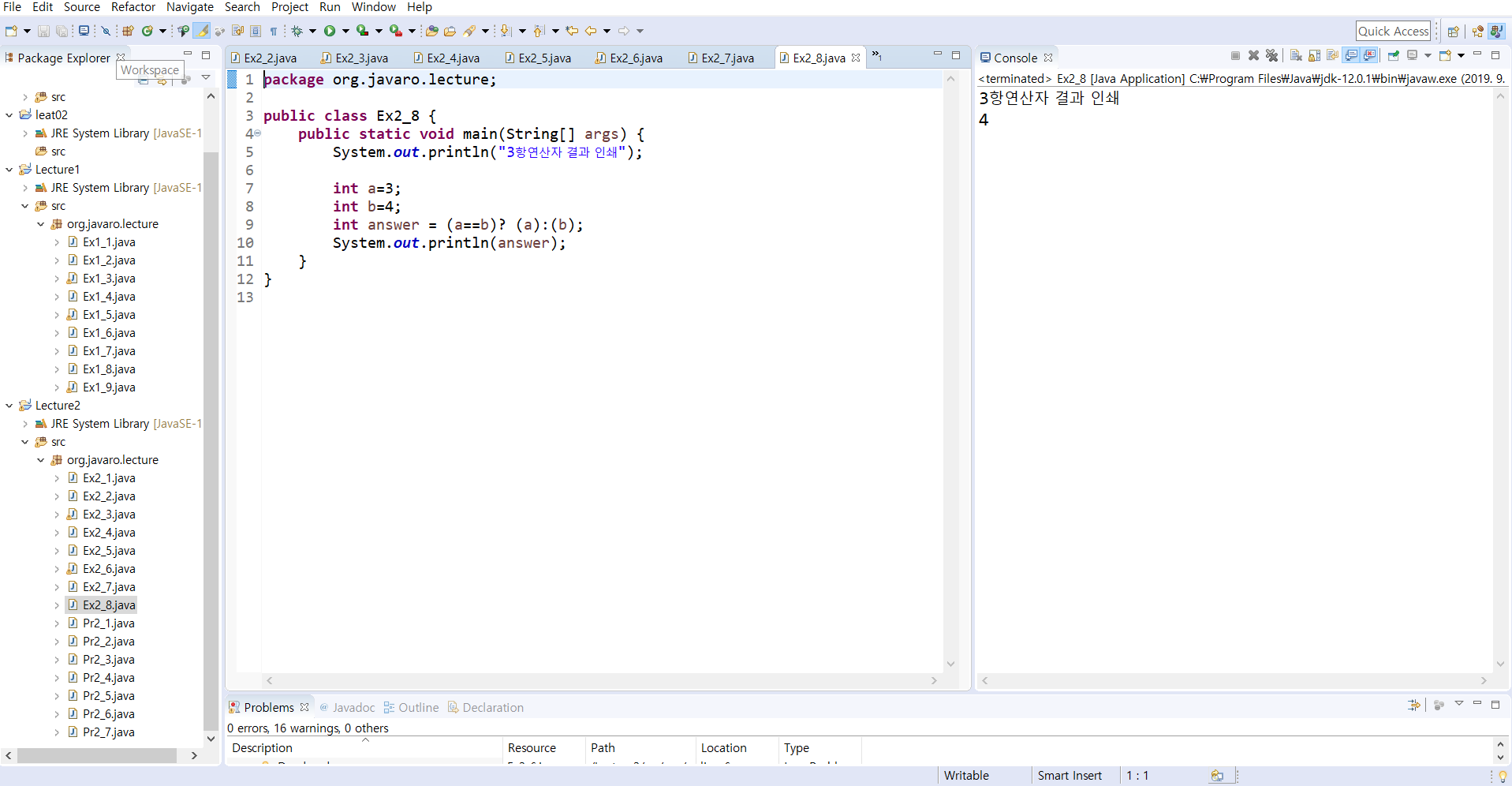The height and width of the screenshot is (786, 1512).
Task: Click the Writable status bar entry
Action: click(966, 776)
